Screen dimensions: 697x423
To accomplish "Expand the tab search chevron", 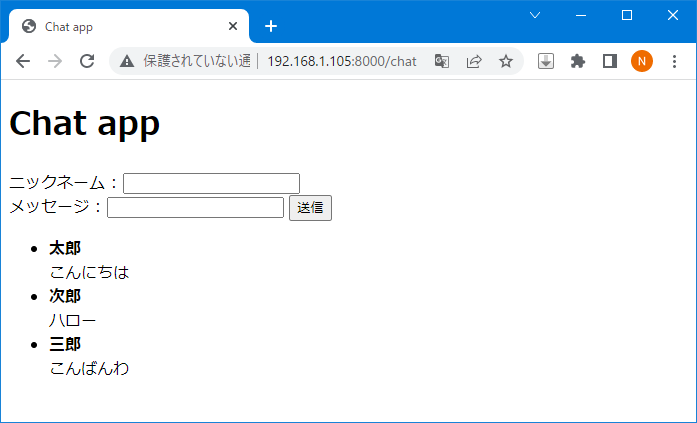I will click(x=535, y=15).
